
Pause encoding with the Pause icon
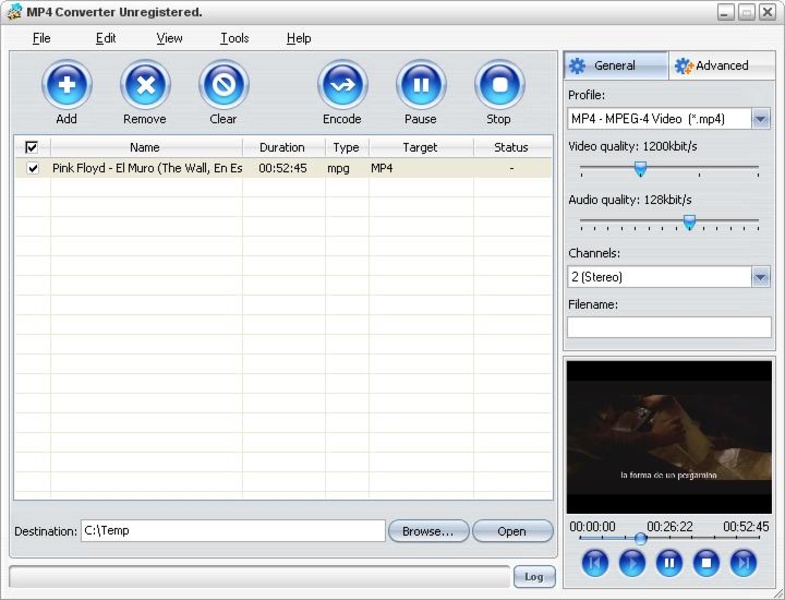[420, 86]
